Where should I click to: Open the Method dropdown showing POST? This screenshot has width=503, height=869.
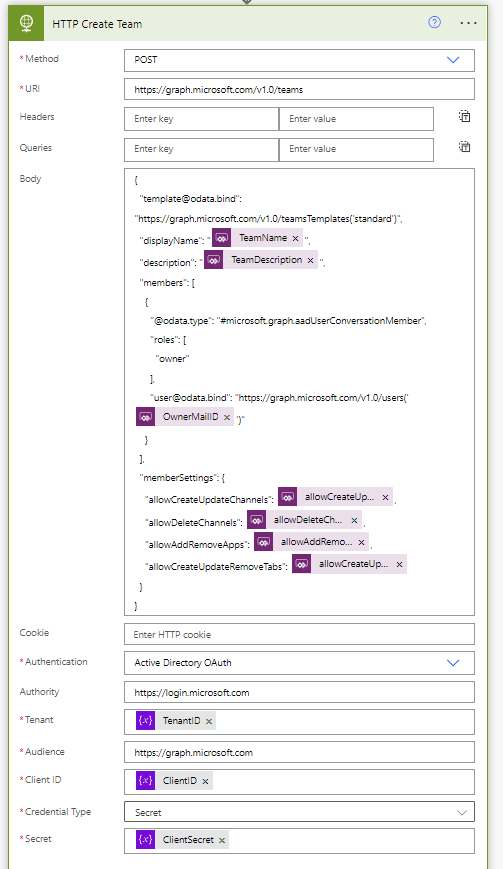pyautogui.click(x=299, y=60)
